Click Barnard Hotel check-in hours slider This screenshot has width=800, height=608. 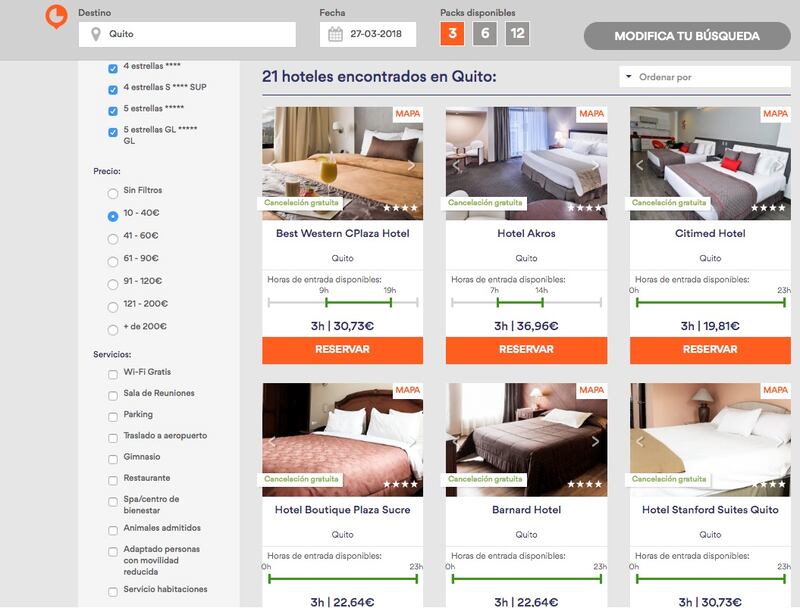click(527, 579)
